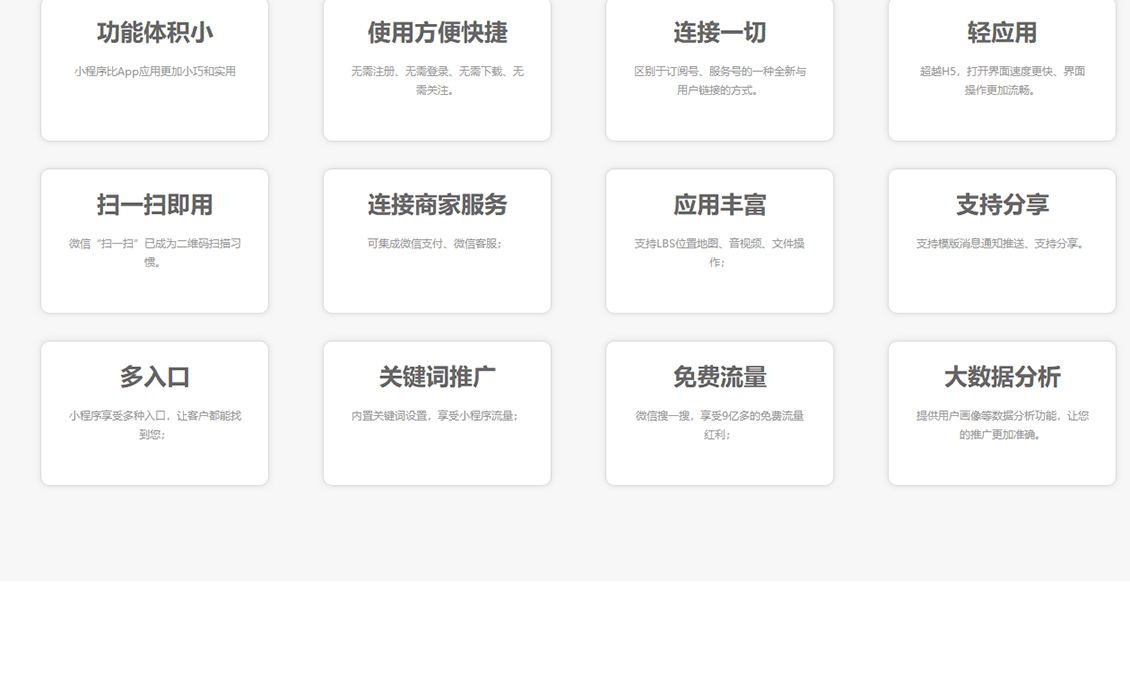Select the 小程序享受多种入口 description text

coord(154,425)
